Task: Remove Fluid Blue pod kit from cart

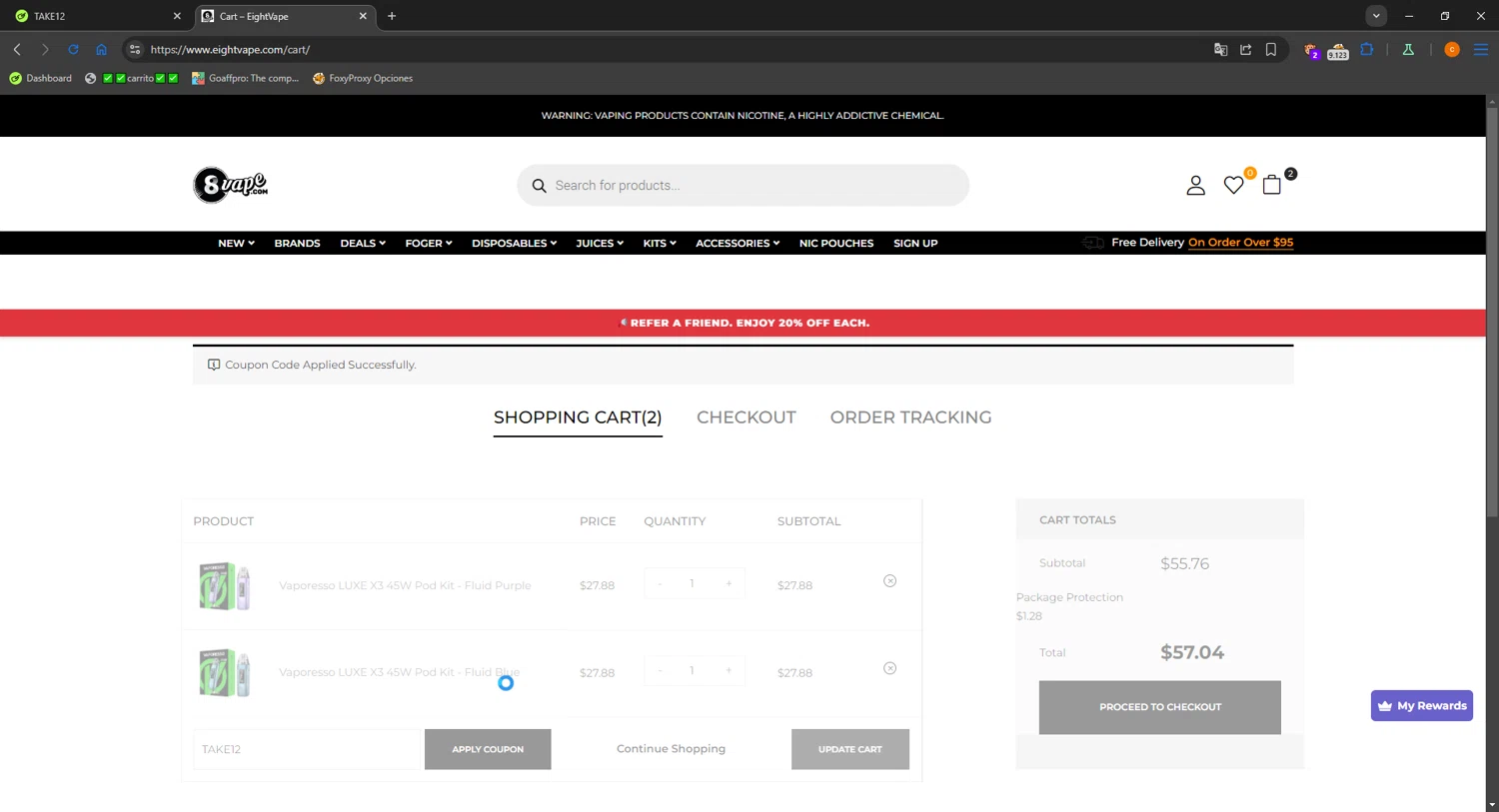Action: click(889, 668)
